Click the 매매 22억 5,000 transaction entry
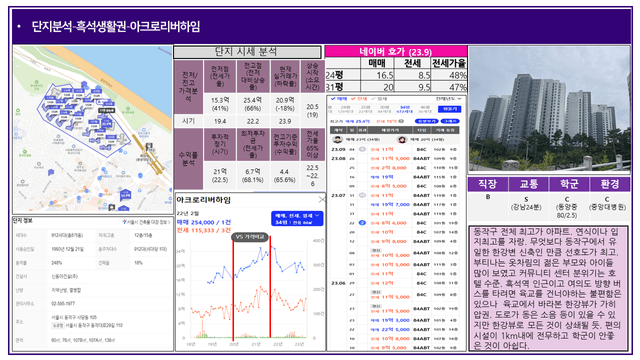 pyautogui.click(x=390, y=329)
